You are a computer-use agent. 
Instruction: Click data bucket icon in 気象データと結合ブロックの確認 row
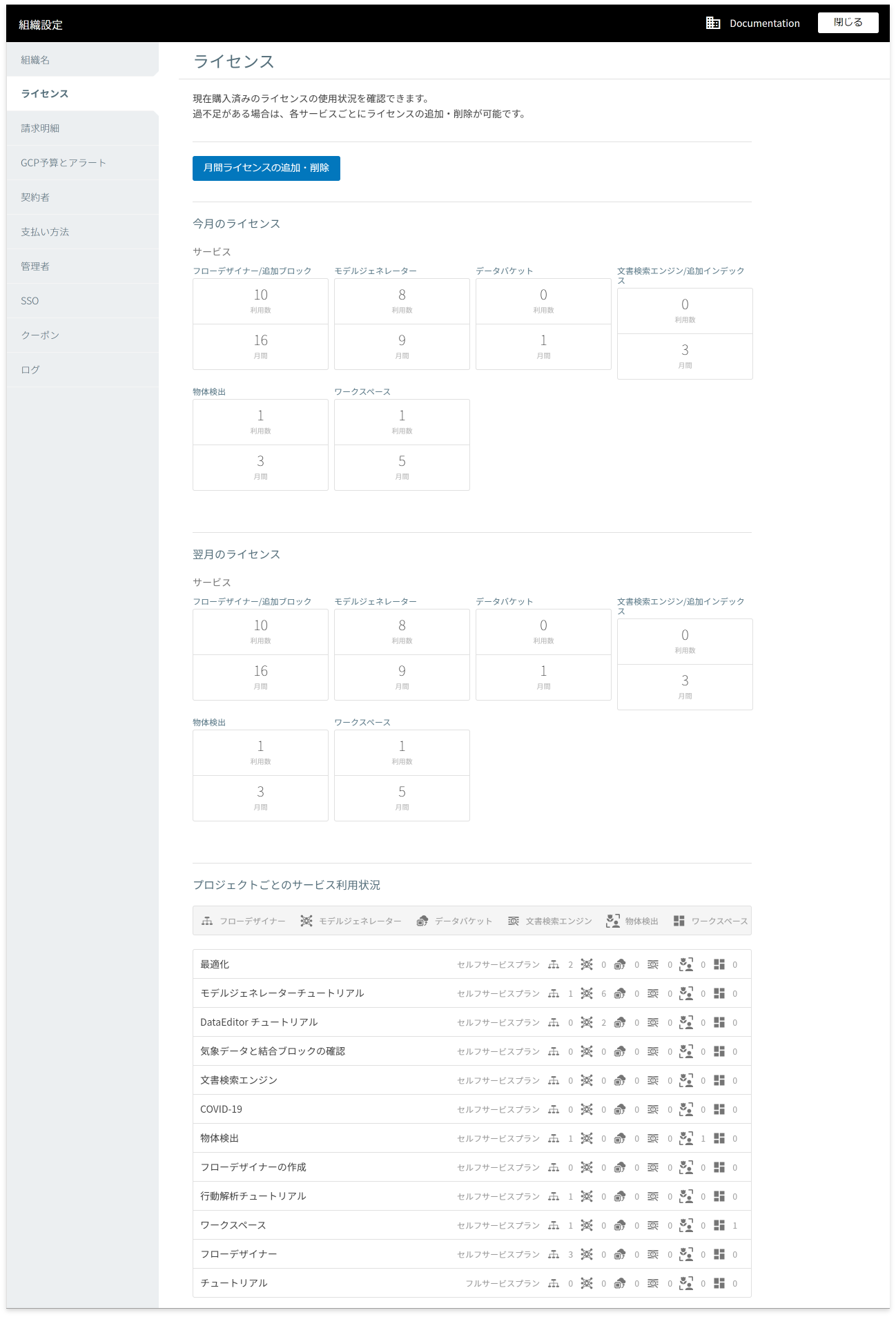[x=620, y=1051]
